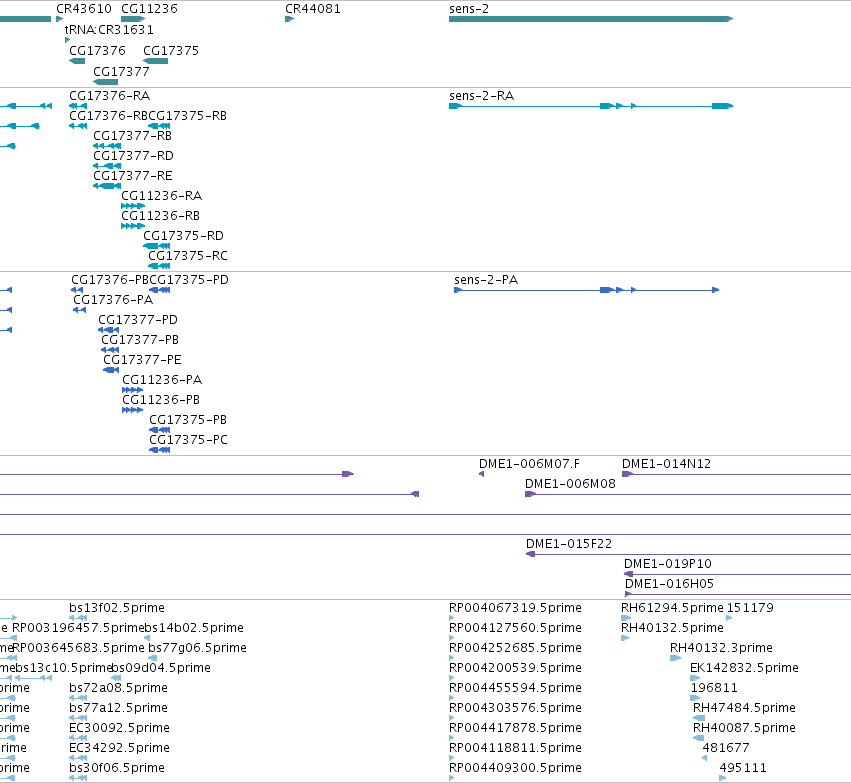Click the CG17376-PA protein label
This screenshot has width=851, height=783.
tap(113, 300)
